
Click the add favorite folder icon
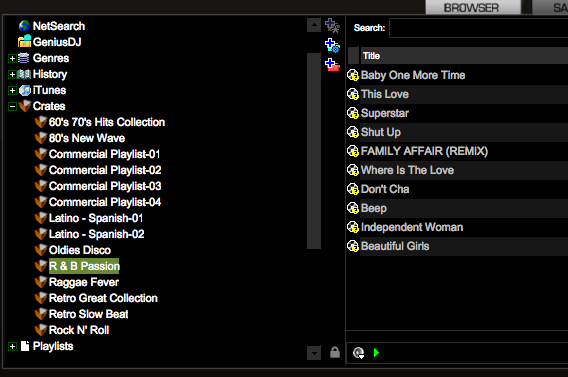click(332, 26)
